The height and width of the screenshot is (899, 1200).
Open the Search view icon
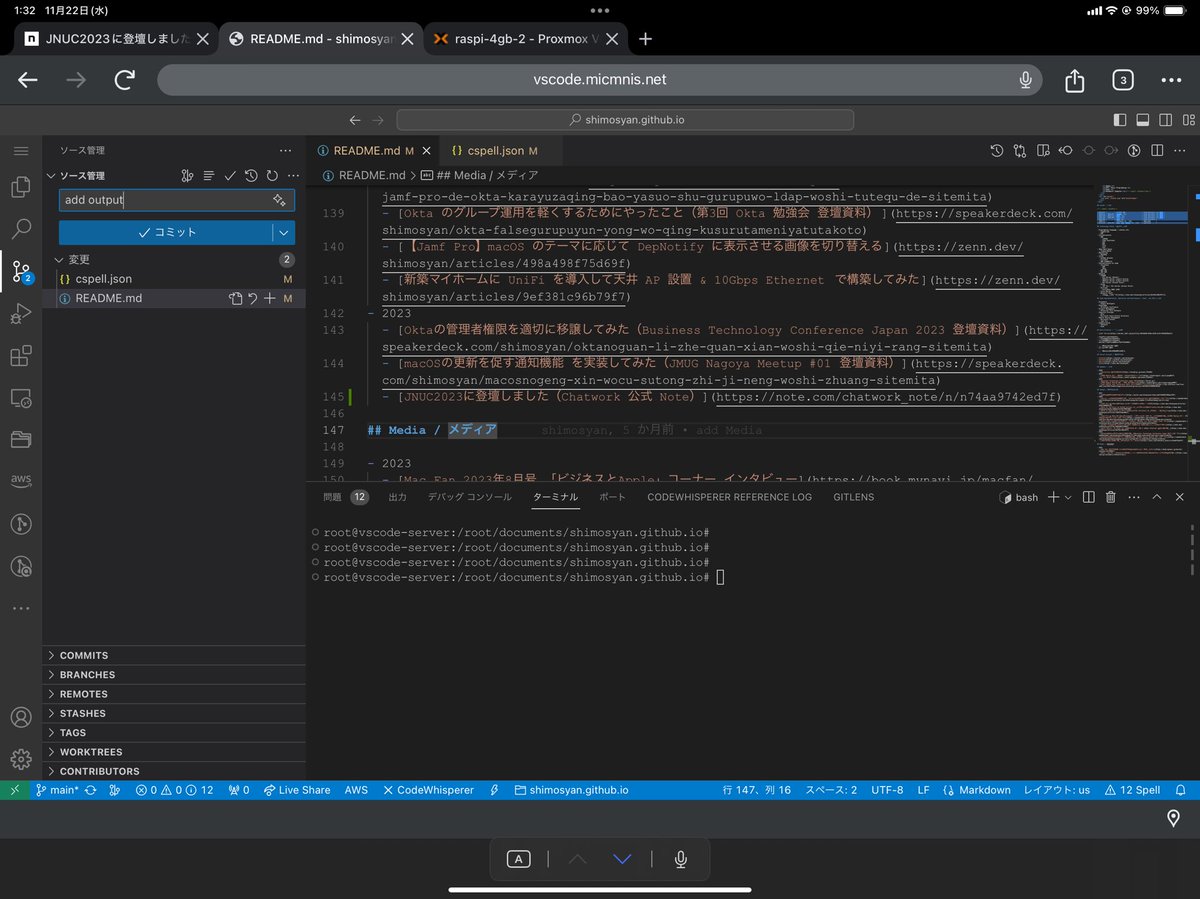tap(20, 229)
